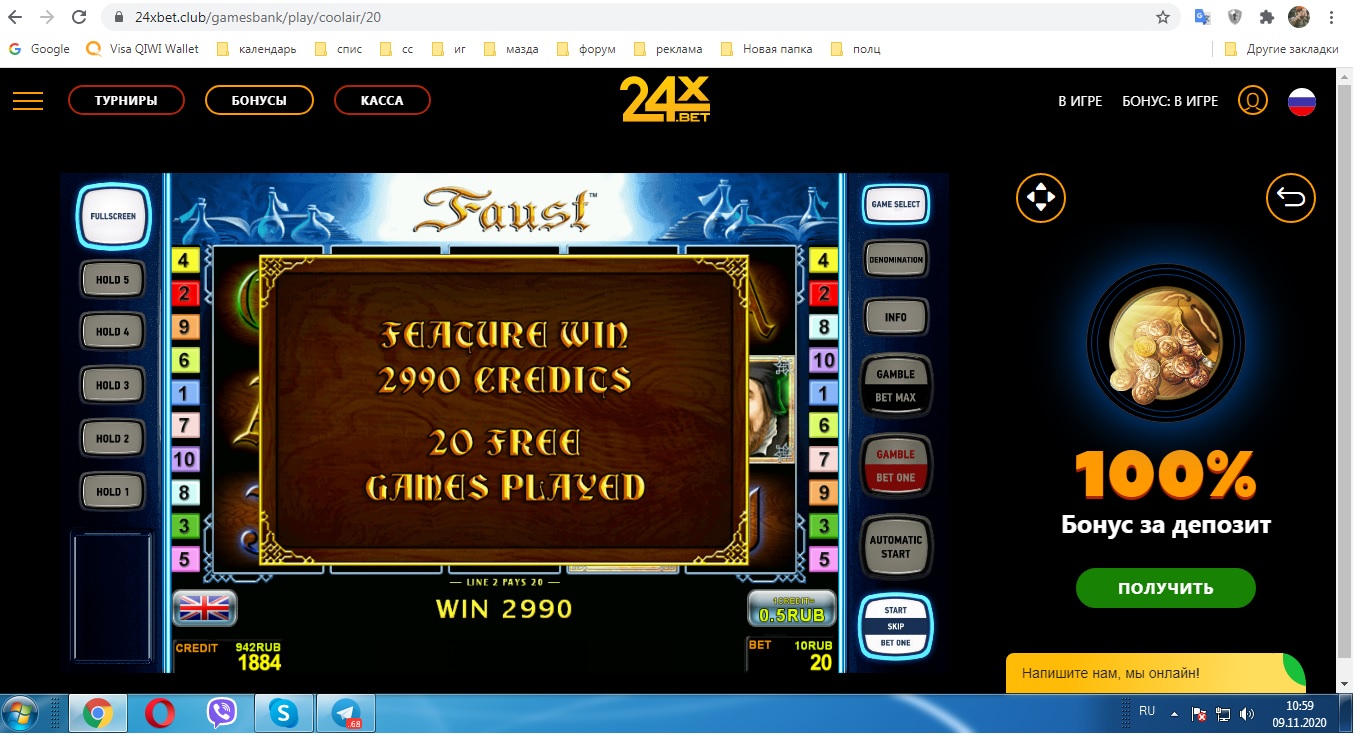Open the Google Translate icon in the address bar
The height and width of the screenshot is (735, 1357).
pyautogui.click(x=1202, y=17)
